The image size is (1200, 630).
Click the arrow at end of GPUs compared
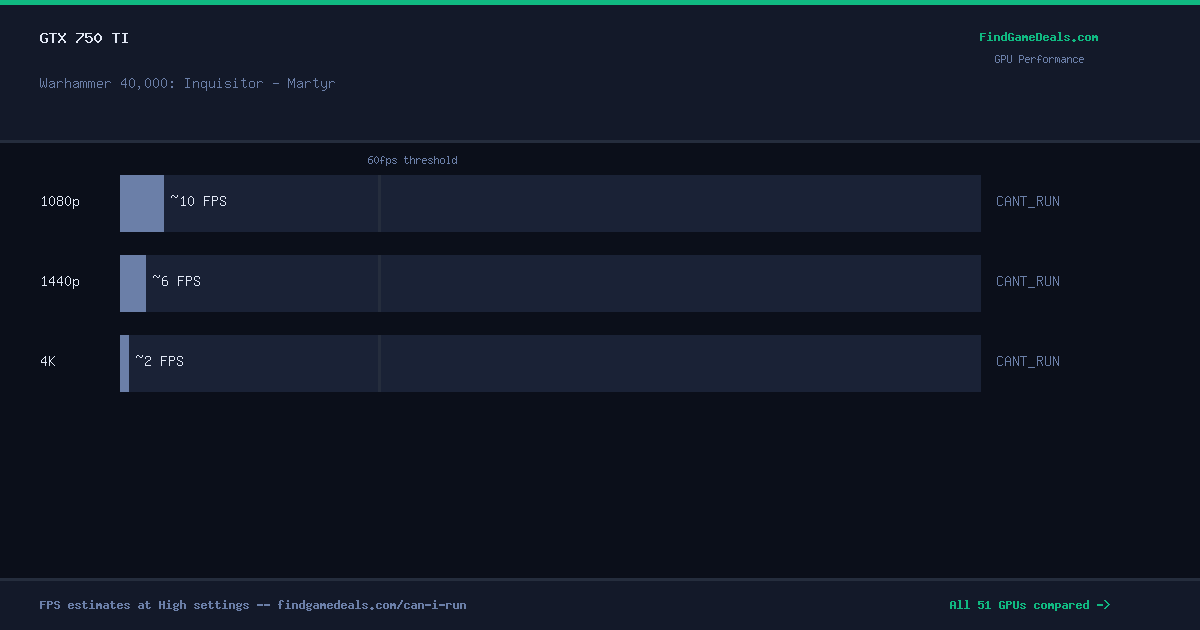pos(1103,605)
